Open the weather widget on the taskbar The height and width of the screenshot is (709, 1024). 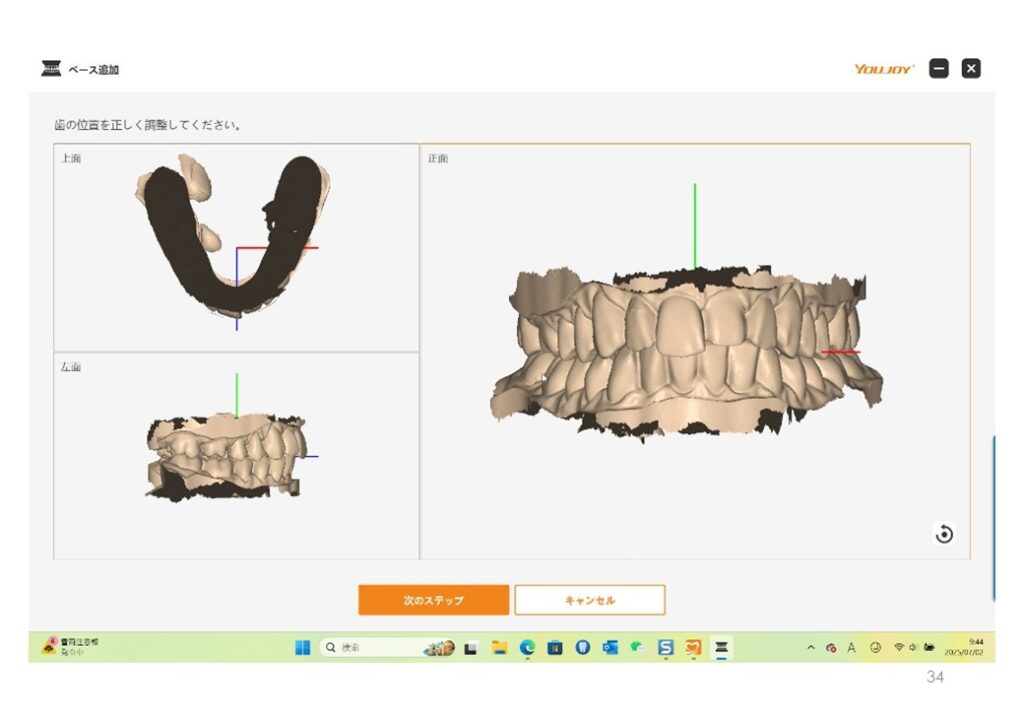70,646
